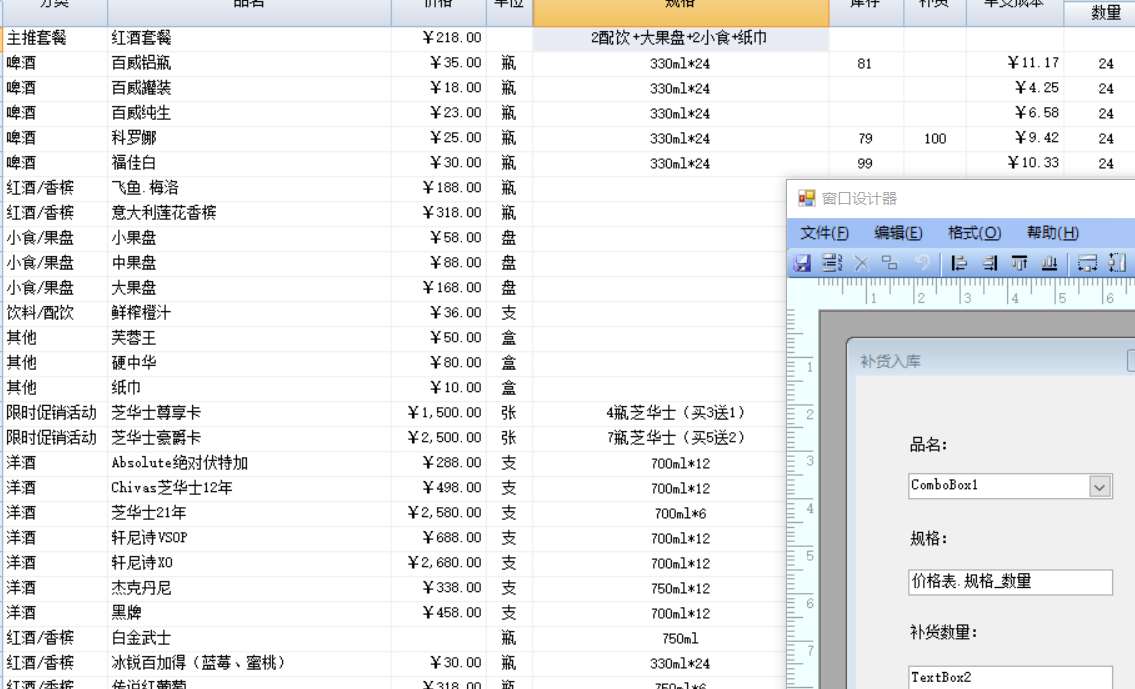1135x689 pixels.
Task: Click the 补货入库 form title bar
Action: (992, 361)
